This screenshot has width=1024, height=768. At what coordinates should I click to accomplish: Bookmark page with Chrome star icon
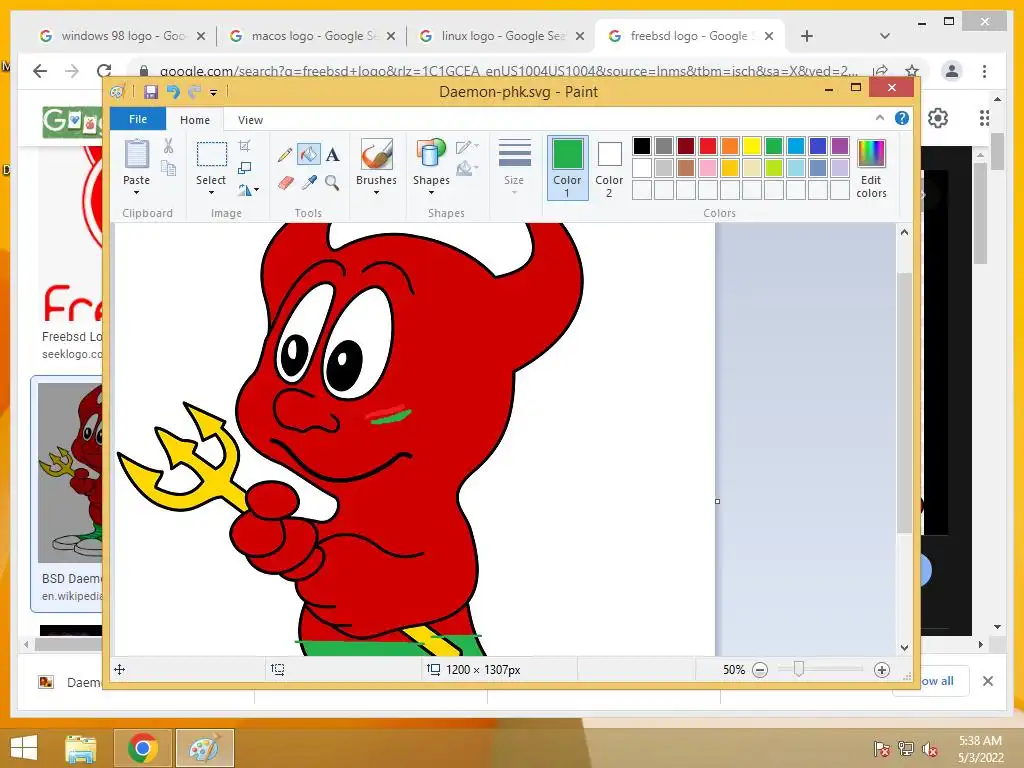(x=912, y=71)
